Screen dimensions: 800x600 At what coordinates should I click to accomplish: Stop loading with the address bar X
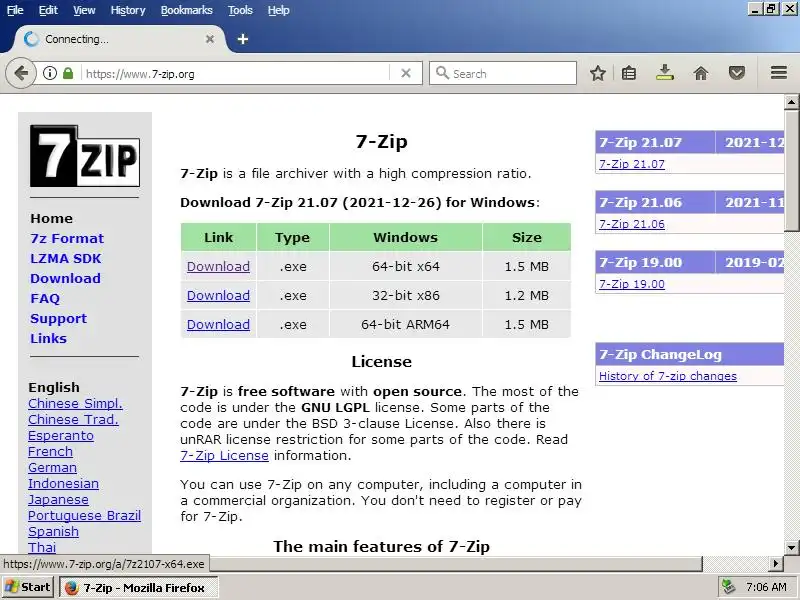tap(406, 73)
